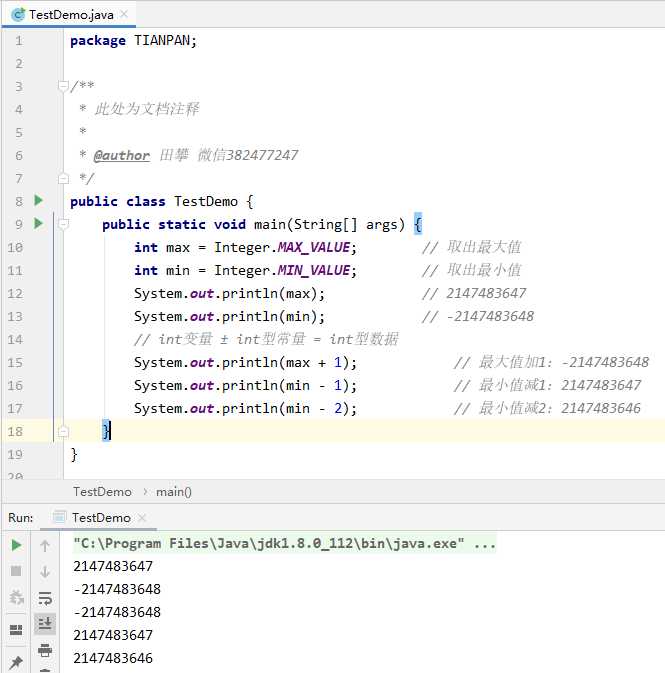This screenshot has height=673, width=665.
Task: Collapse the main method at its signature line
Action: 63,224
